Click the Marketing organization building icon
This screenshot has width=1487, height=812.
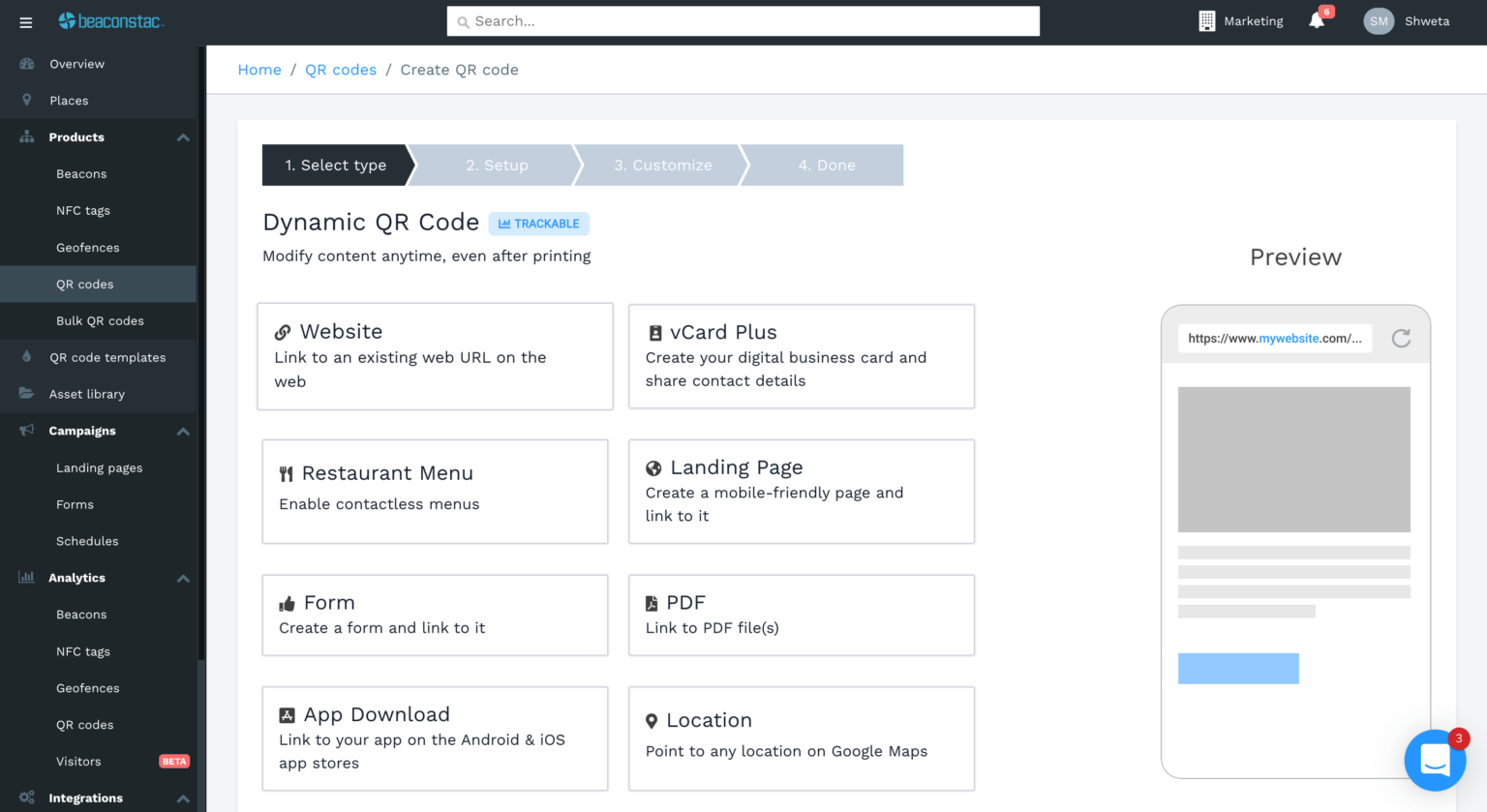point(1206,21)
